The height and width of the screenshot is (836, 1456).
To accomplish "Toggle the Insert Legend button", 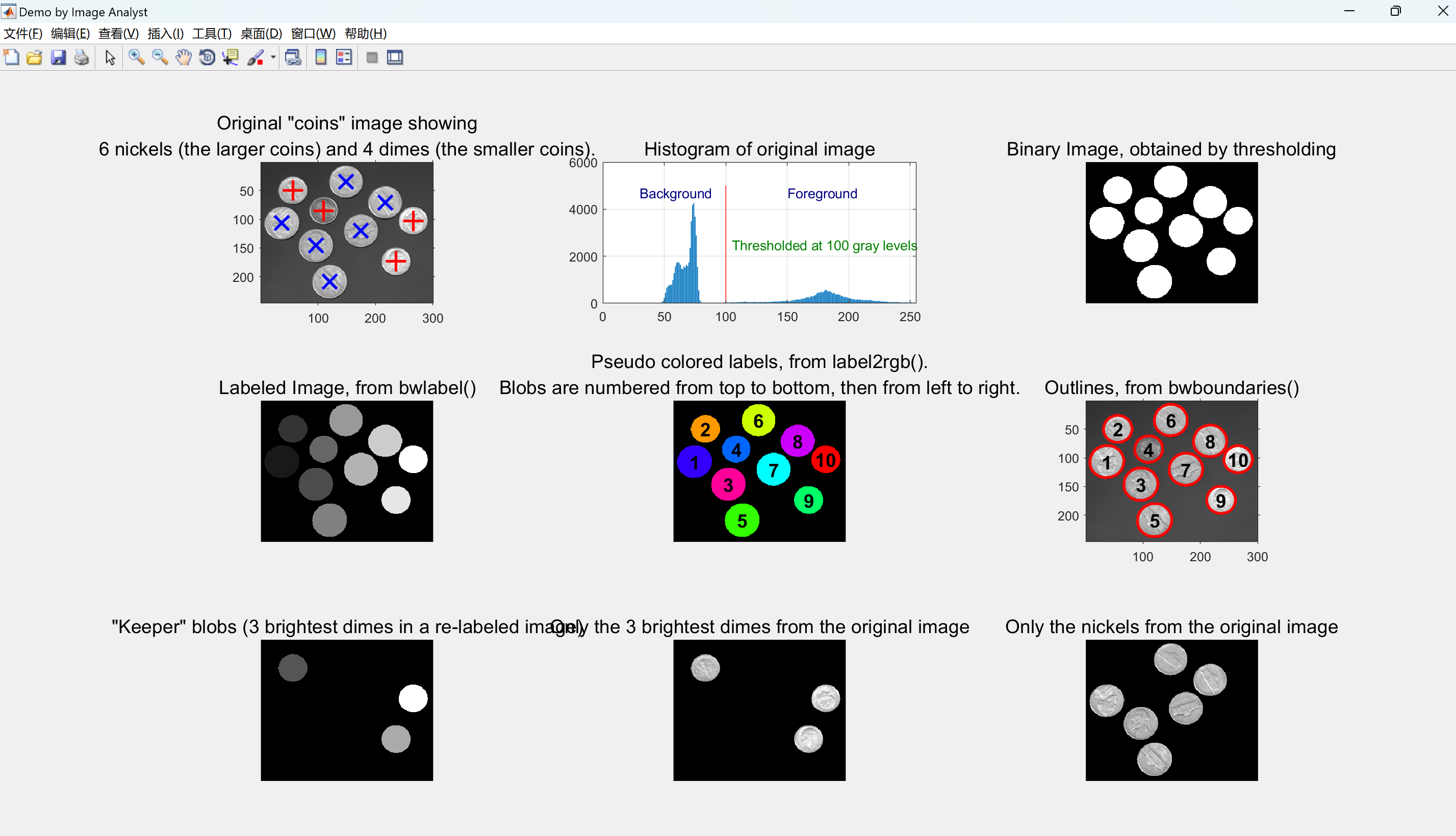I will [x=343, y=58].
